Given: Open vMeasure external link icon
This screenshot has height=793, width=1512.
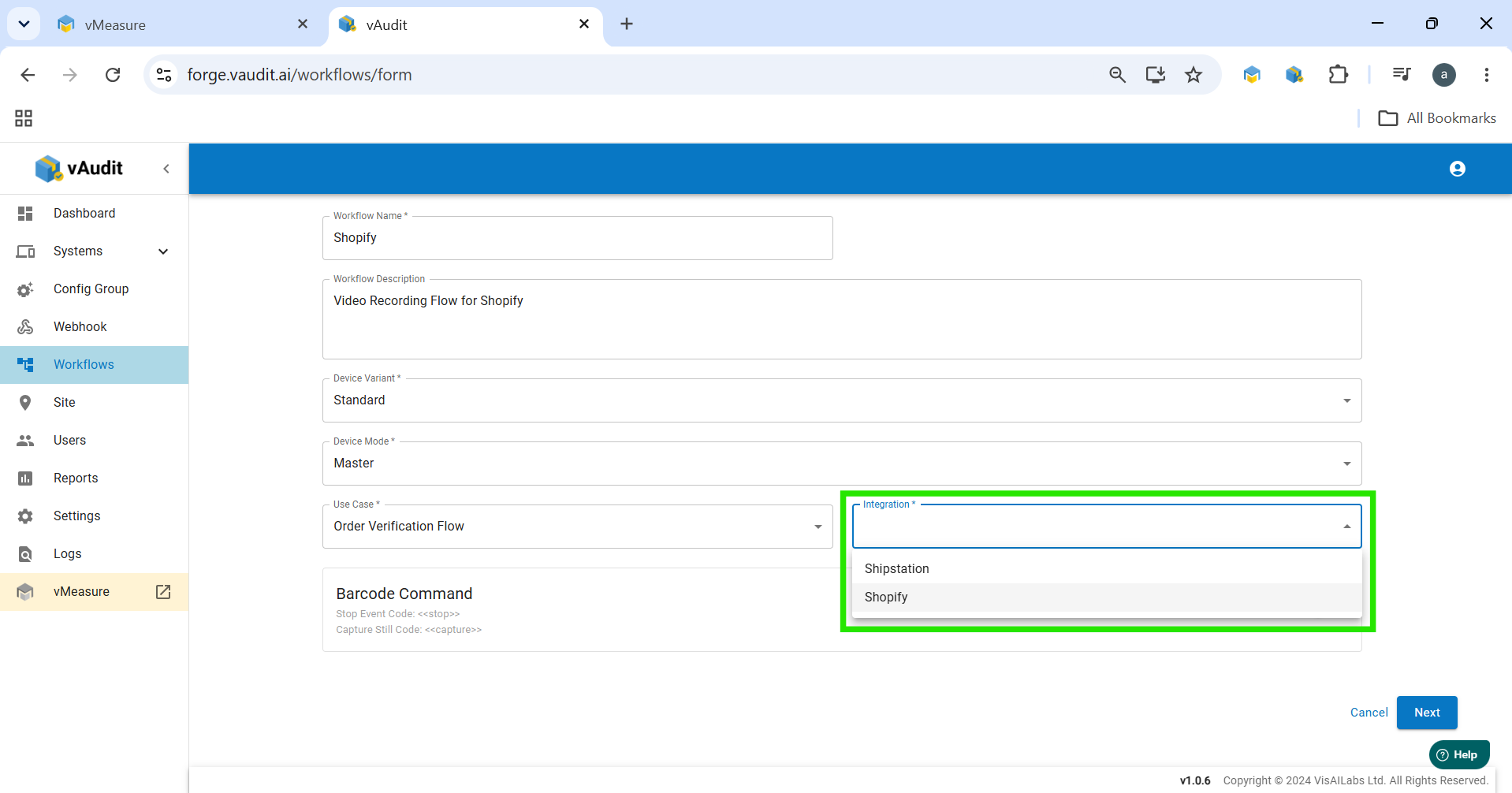Looking at the screenshot, I should click(x=163, y=592).
